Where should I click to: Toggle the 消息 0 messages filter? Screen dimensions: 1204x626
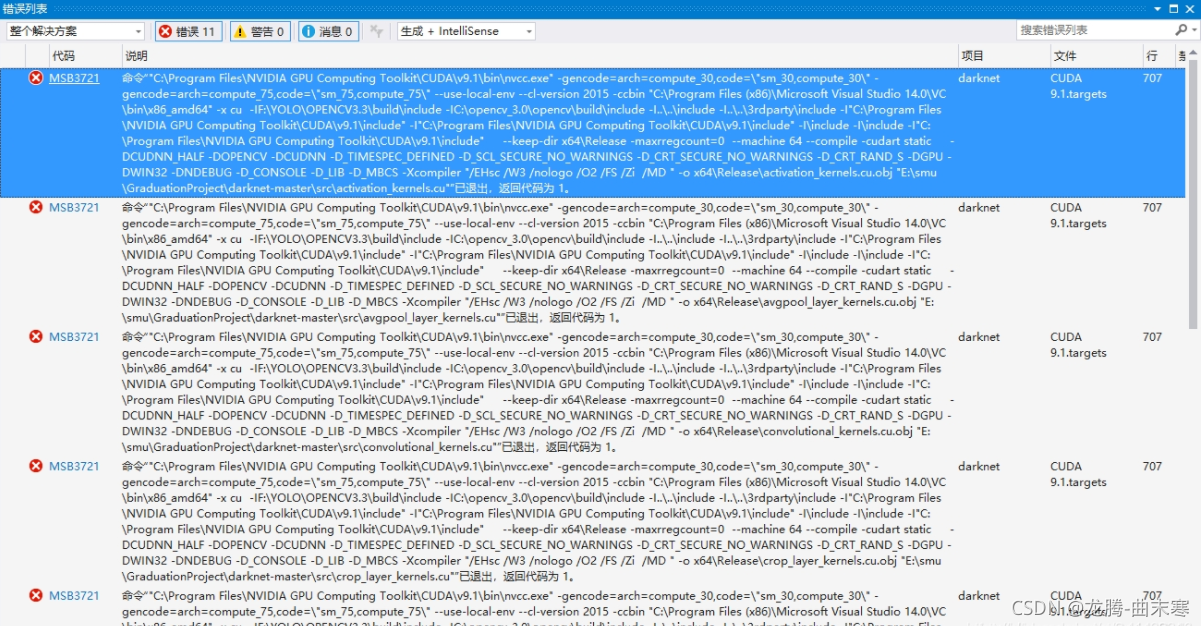pyautogui.click(x=328, y=31)
